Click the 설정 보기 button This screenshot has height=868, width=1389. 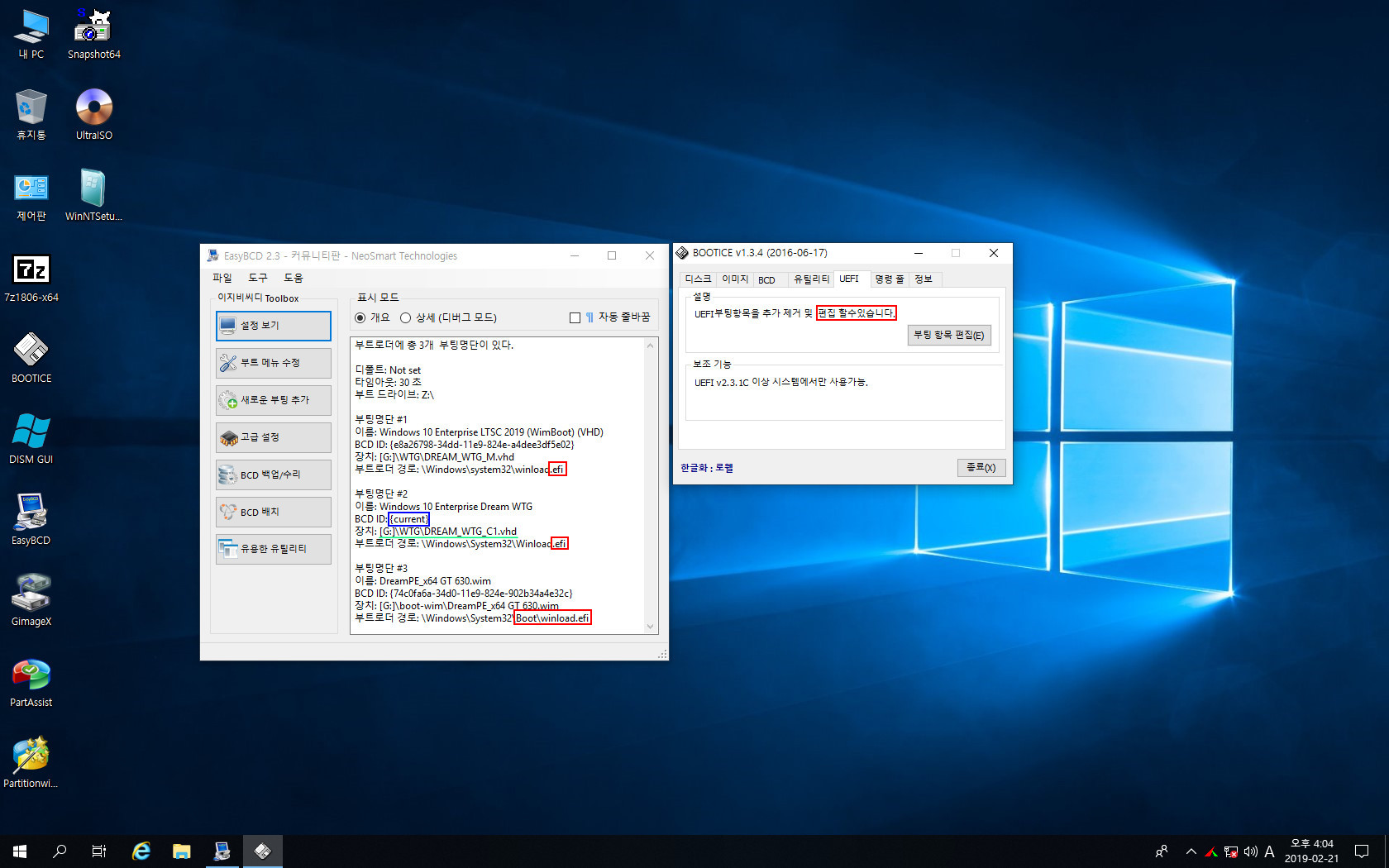(x=274, y=326)
